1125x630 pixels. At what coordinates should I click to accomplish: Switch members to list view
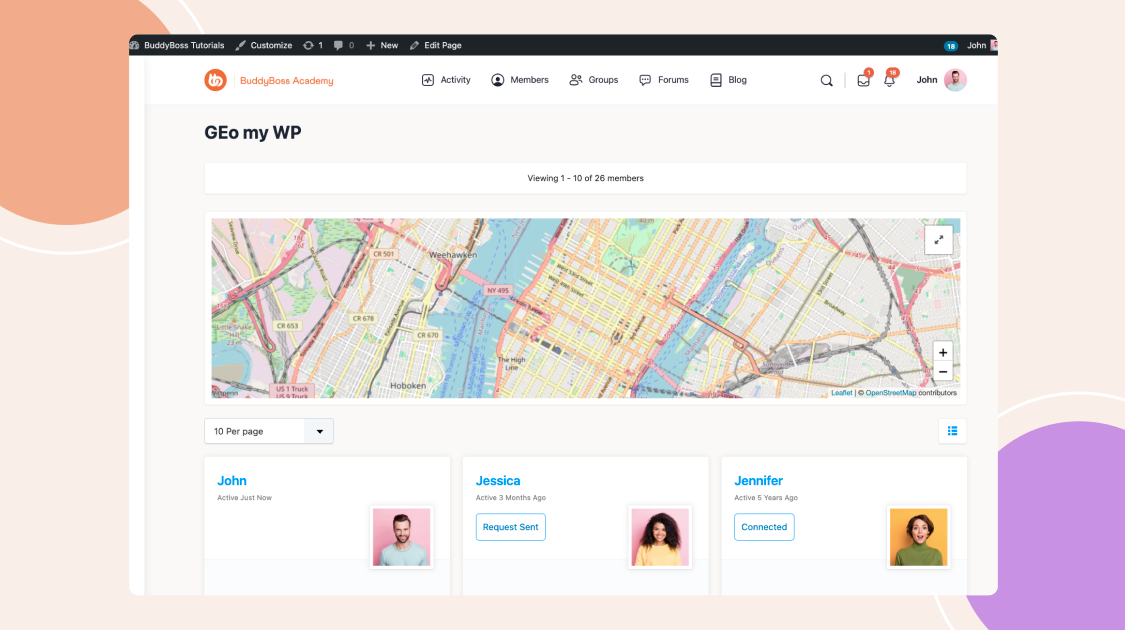pyautogui.click(x=952, y=431)
